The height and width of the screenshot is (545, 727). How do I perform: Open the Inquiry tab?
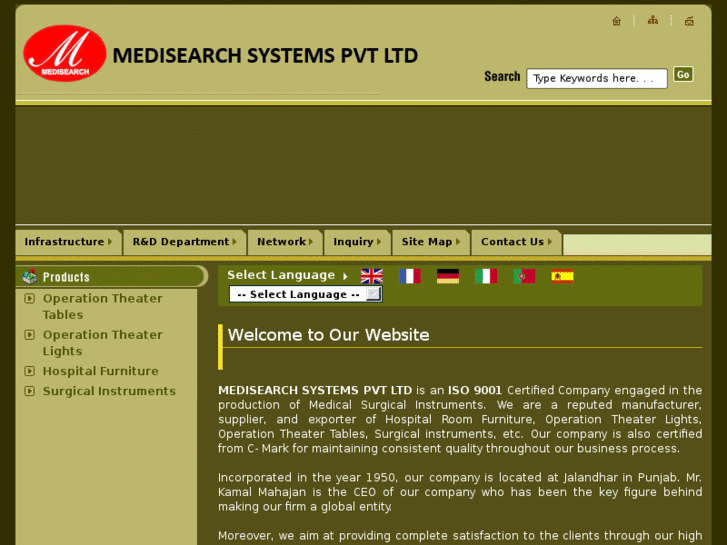point(357,242)
